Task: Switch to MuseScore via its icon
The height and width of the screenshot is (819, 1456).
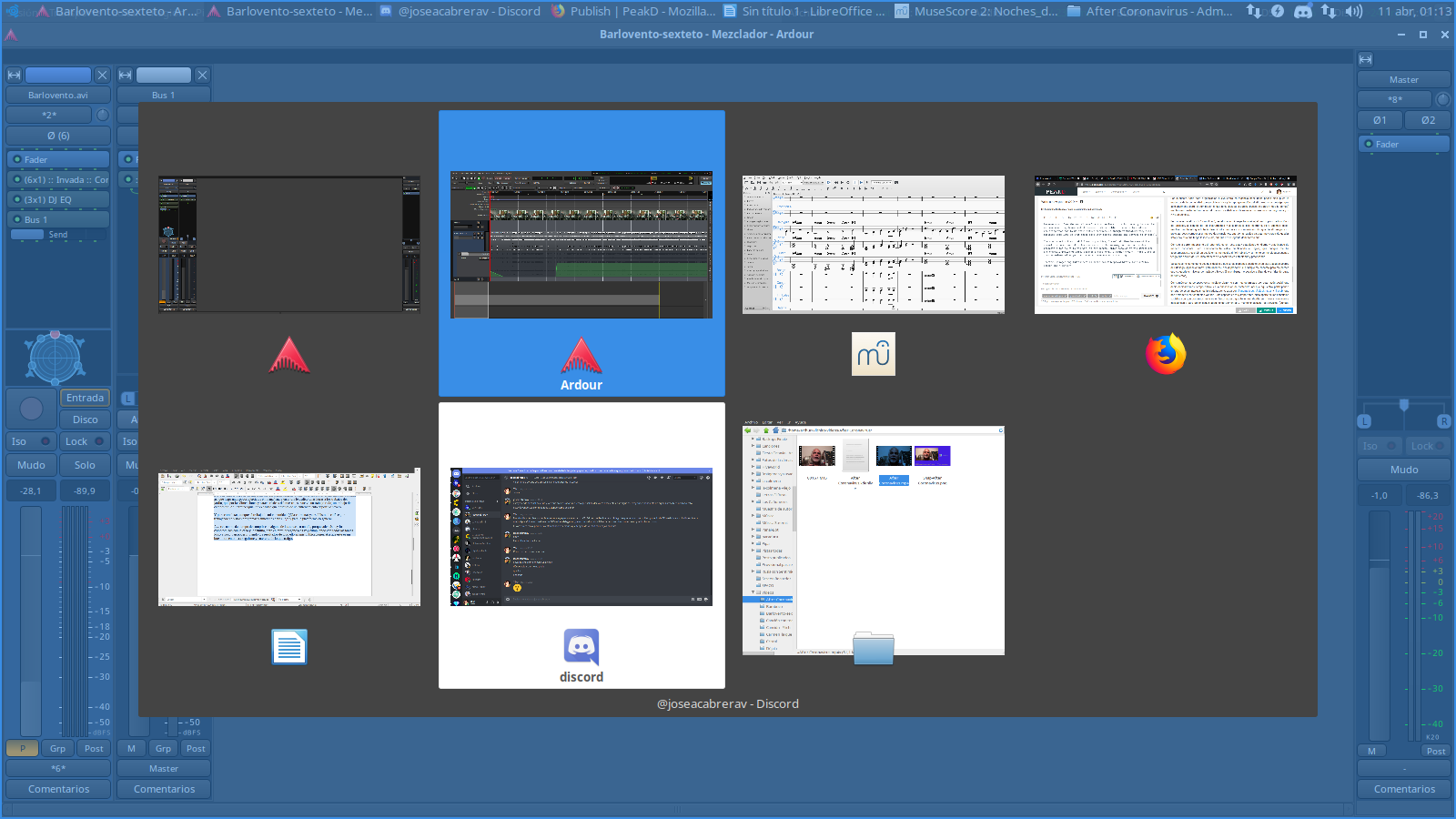Action: (874, 354)
